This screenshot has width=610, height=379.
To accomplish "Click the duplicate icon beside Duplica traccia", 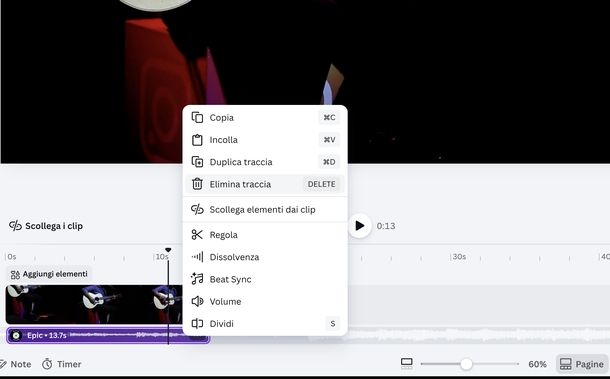I will (x=197, y=162).
